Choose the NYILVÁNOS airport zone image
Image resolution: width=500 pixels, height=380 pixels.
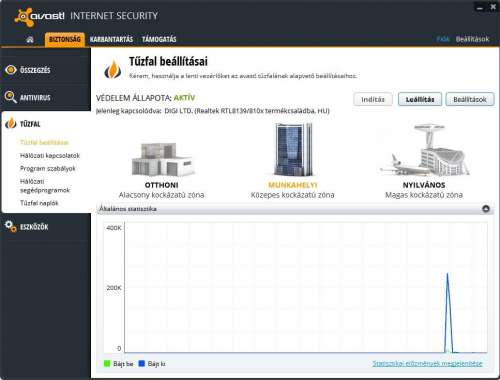point(424,150)
